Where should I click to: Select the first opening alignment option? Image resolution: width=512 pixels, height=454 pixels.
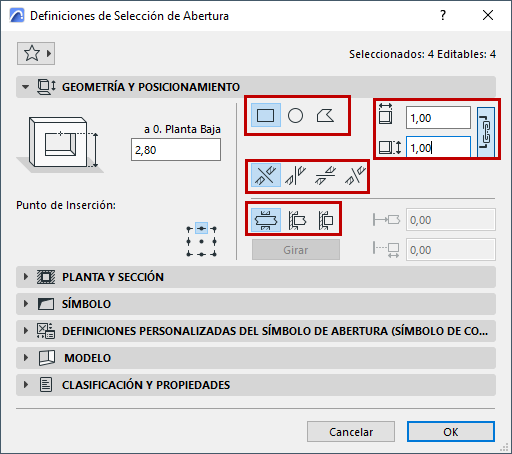tap(266, 175)
